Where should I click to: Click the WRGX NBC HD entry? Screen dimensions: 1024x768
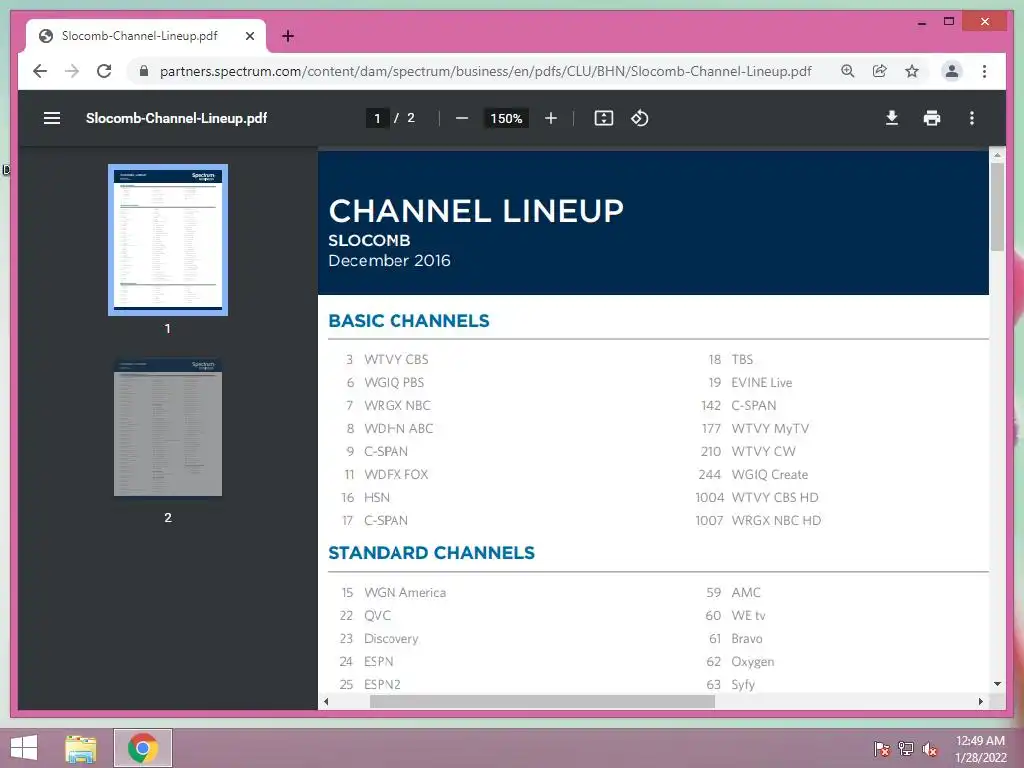758,520
